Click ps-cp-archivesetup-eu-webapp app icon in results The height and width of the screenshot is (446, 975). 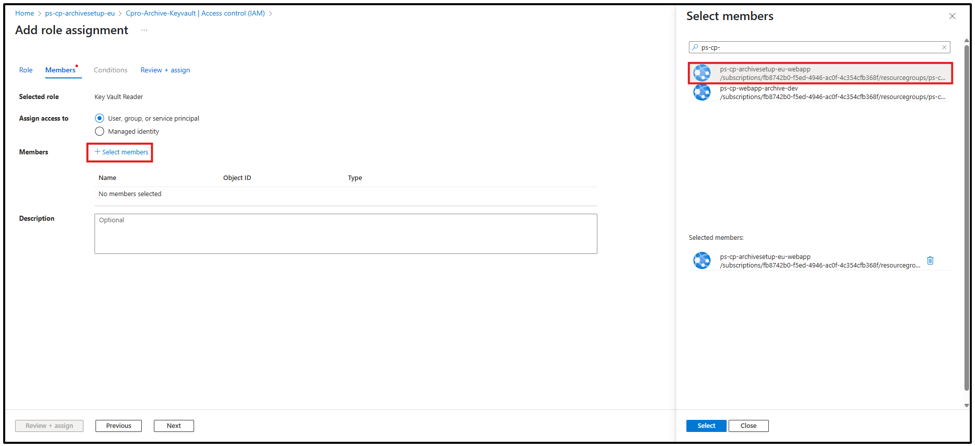702,73
